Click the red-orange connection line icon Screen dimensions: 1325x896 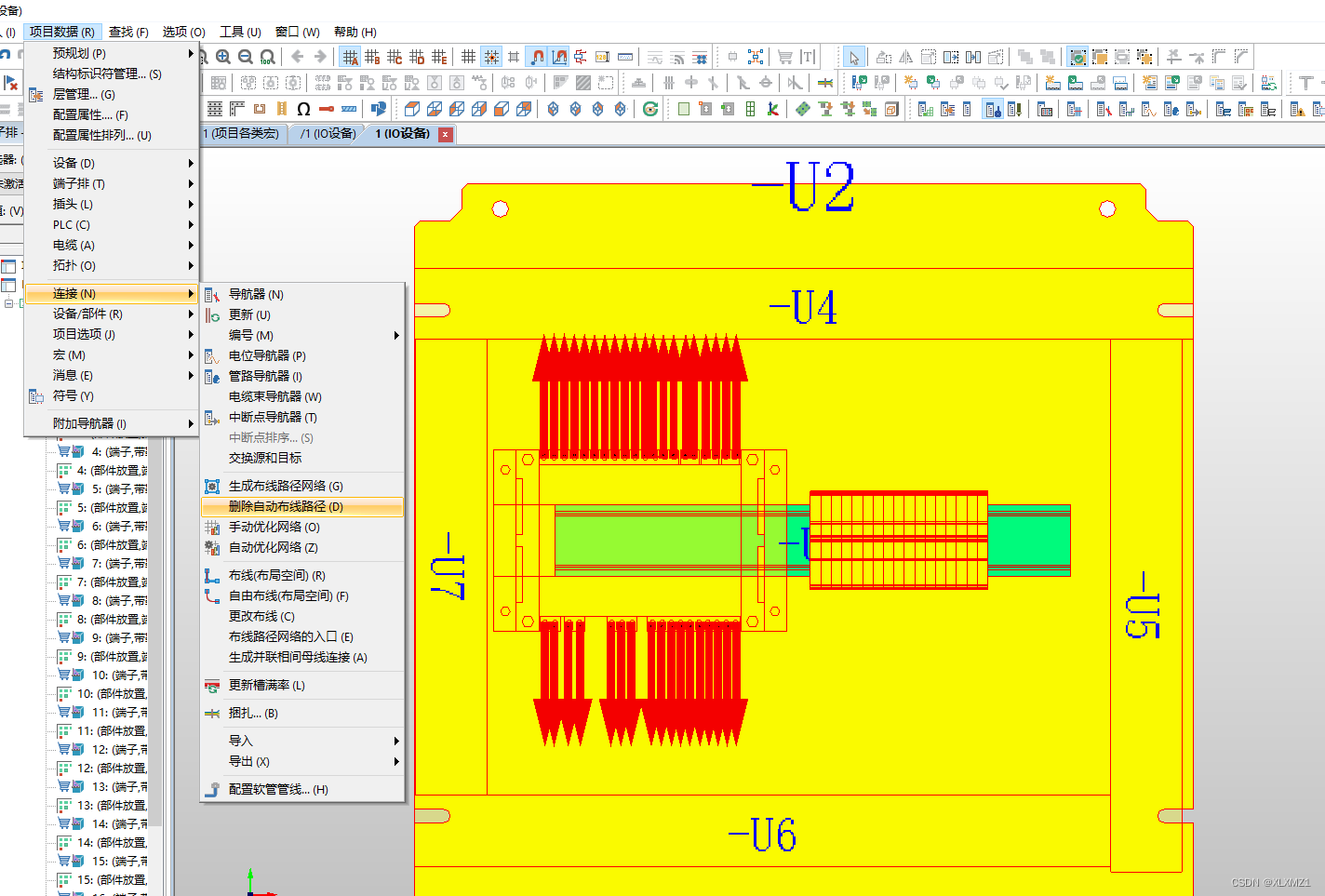coord(326,109)
